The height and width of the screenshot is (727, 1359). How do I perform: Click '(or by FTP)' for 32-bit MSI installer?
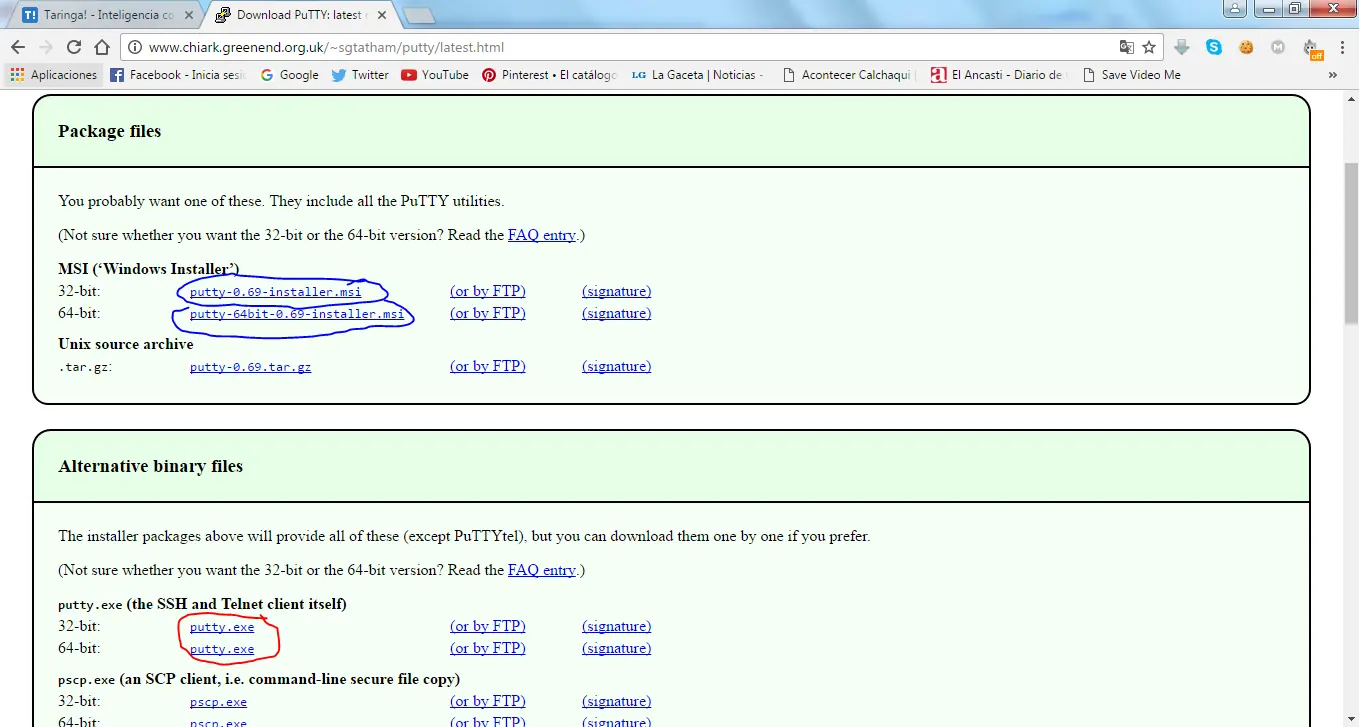tap(488, 291)
